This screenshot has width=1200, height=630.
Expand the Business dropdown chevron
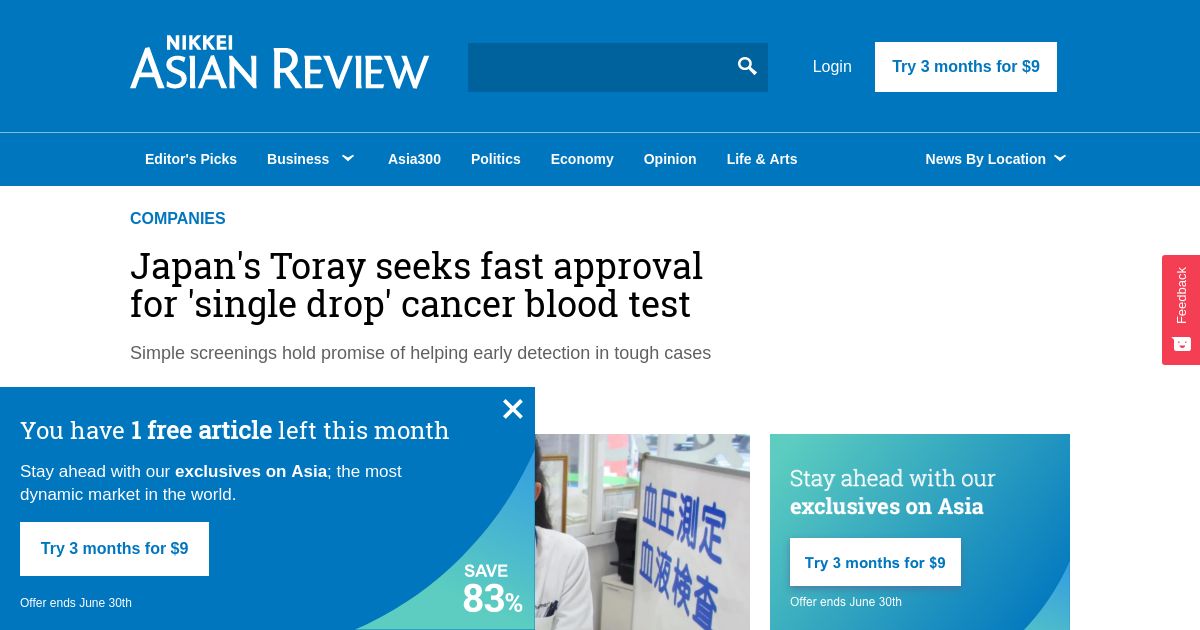point(348,158)
